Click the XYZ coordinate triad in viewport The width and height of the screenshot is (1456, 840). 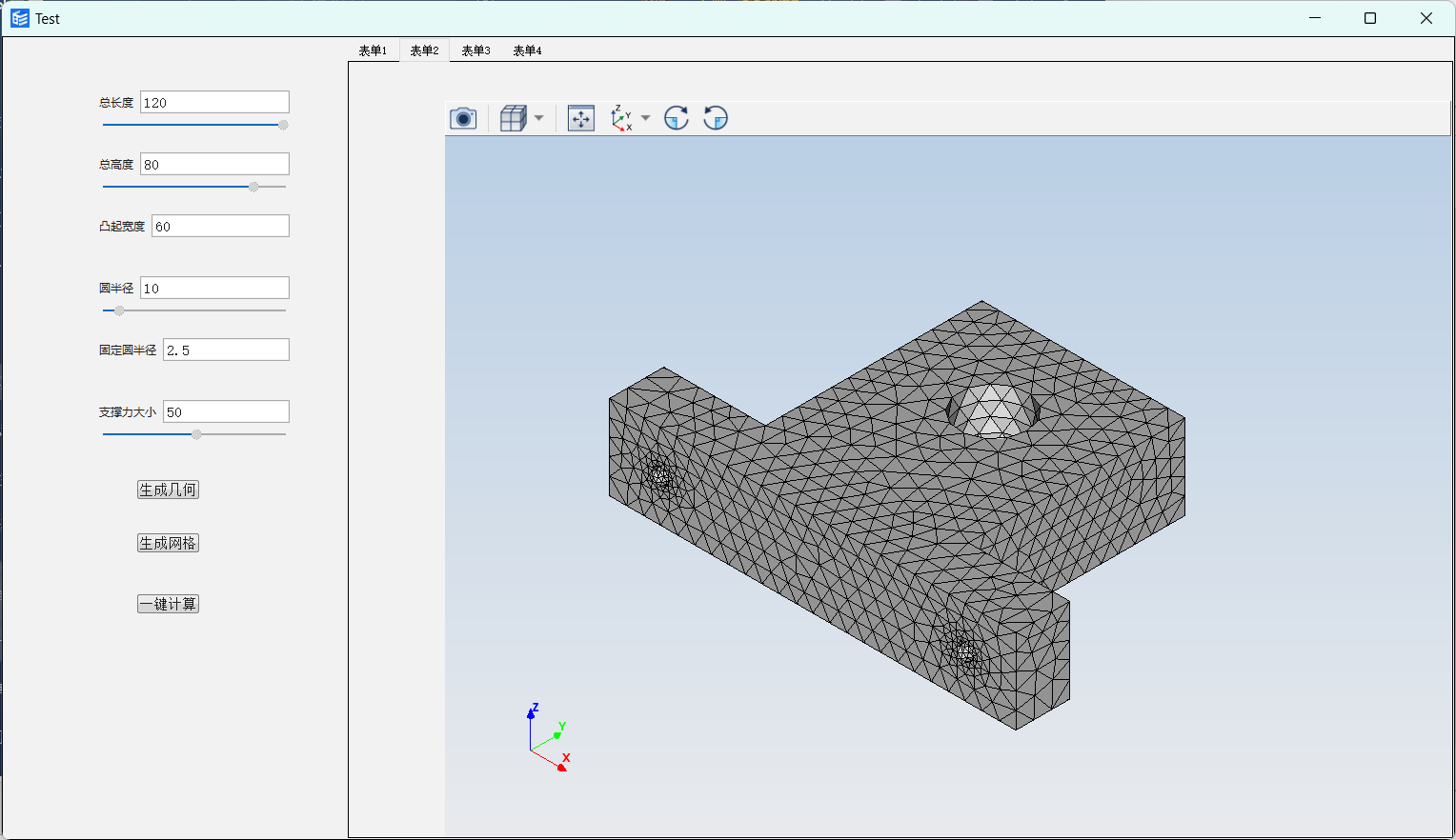pyautogui.click(x=548, y=737)
